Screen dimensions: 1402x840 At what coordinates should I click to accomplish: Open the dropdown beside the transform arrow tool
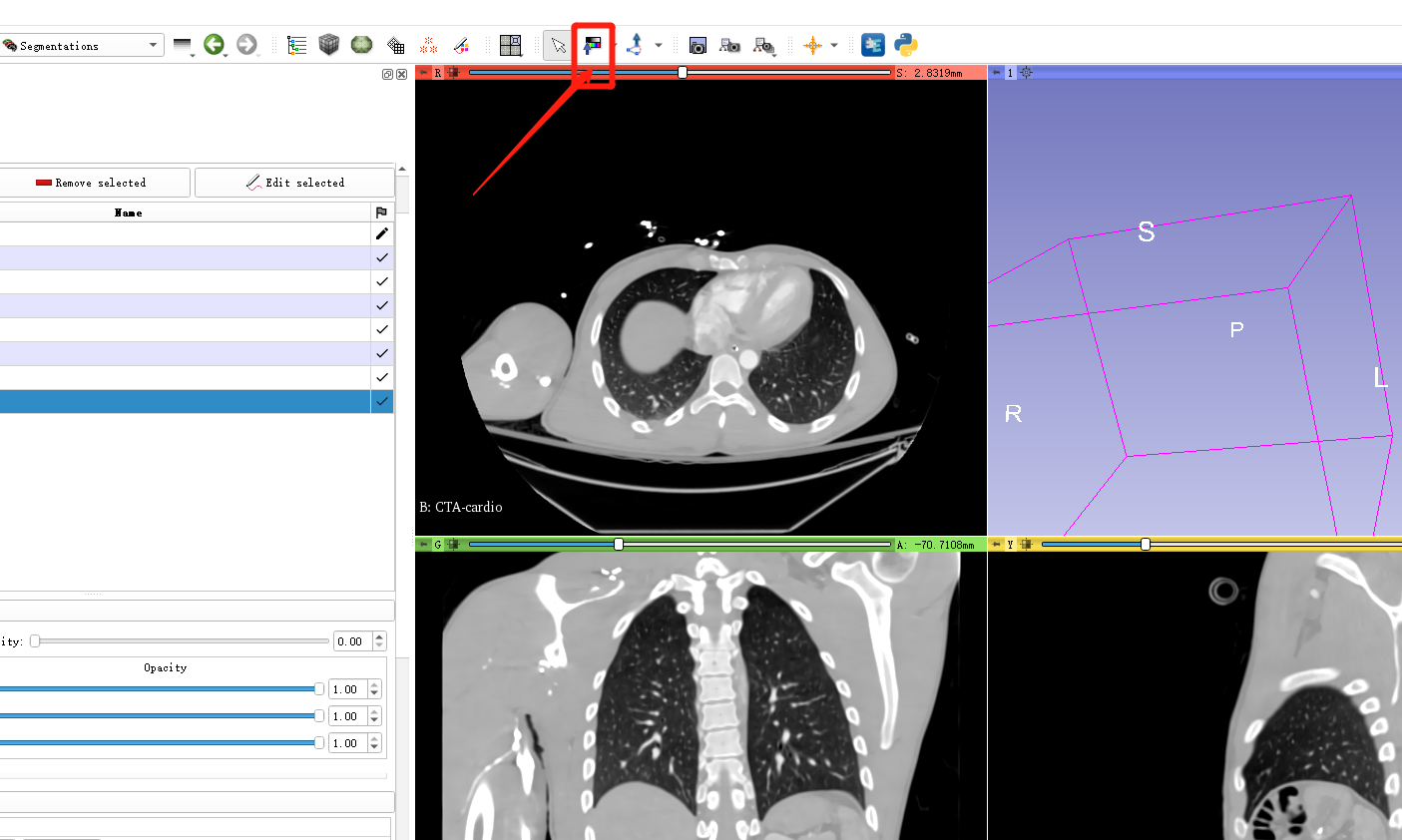pyautogui.click(x=658, y=45)
